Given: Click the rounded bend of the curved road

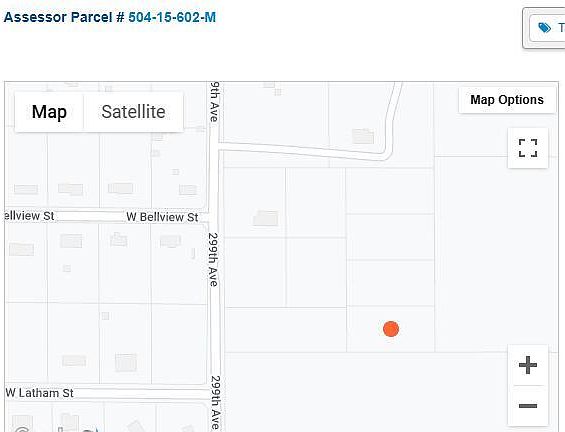Looking at the screenshot, I should click(386, 155).
